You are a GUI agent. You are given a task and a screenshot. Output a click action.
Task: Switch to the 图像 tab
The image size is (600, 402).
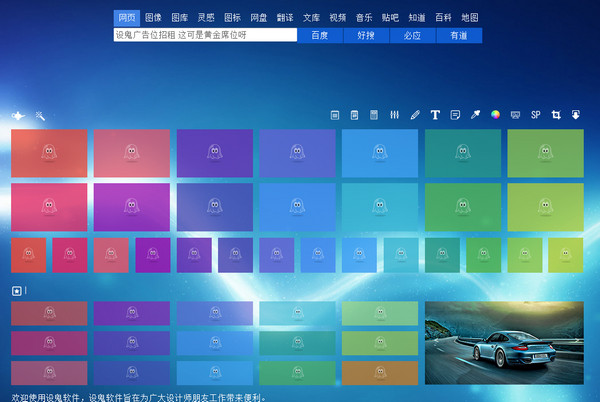point(153,18)
